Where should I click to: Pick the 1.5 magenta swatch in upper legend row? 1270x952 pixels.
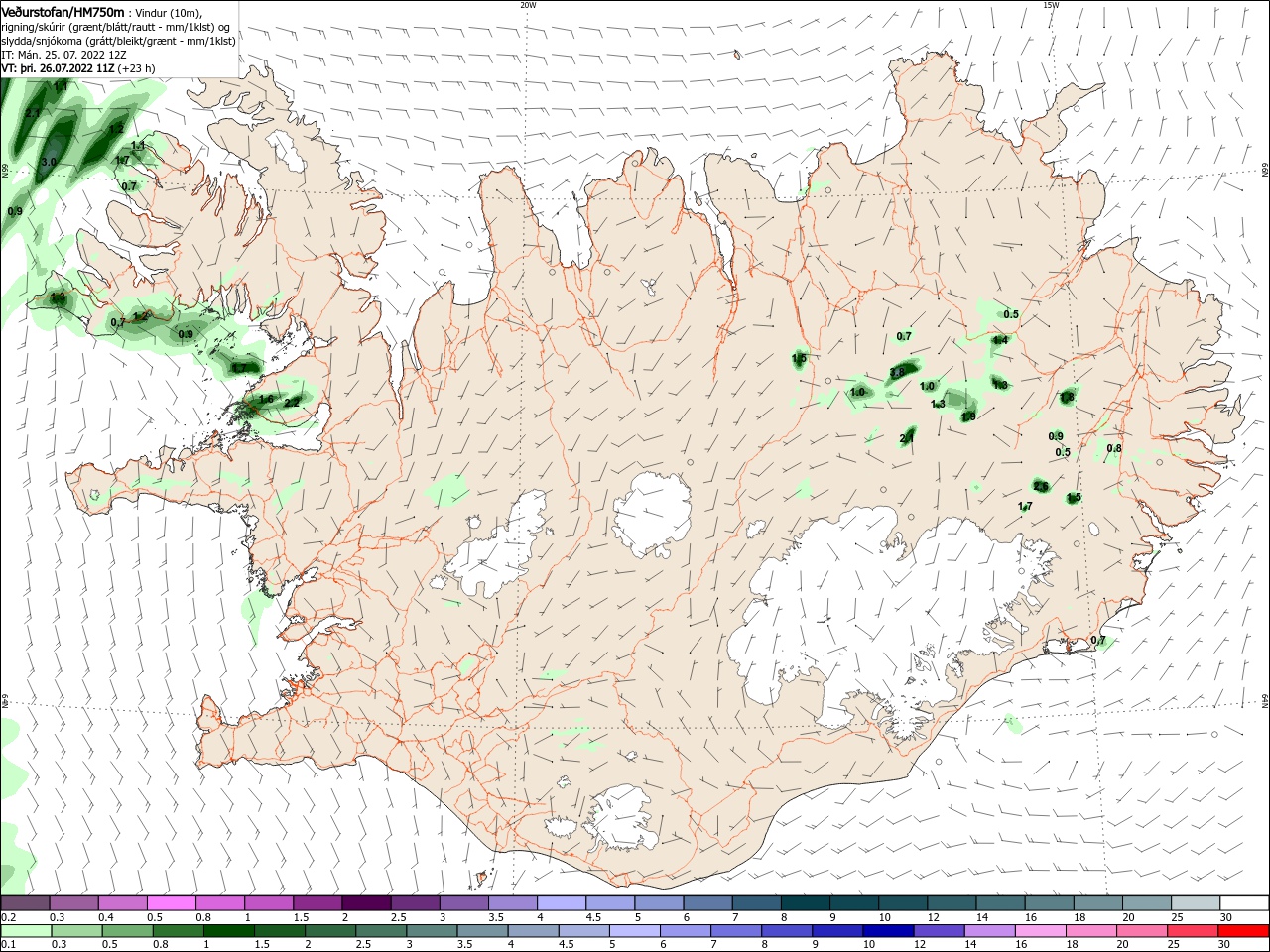click(x=317, y=903)
